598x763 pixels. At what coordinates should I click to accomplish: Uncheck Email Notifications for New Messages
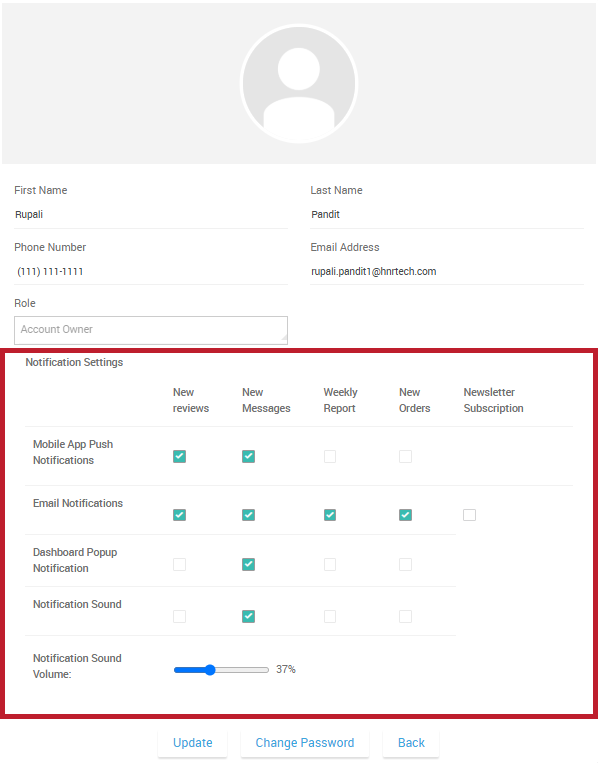coord(249,515)
